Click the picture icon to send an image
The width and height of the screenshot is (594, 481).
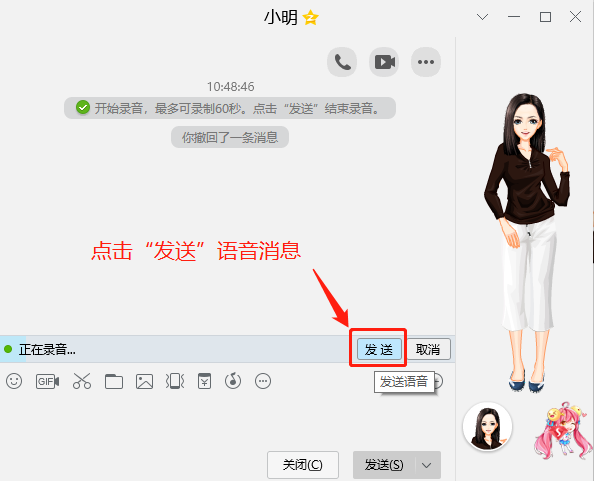click(144, 381)
